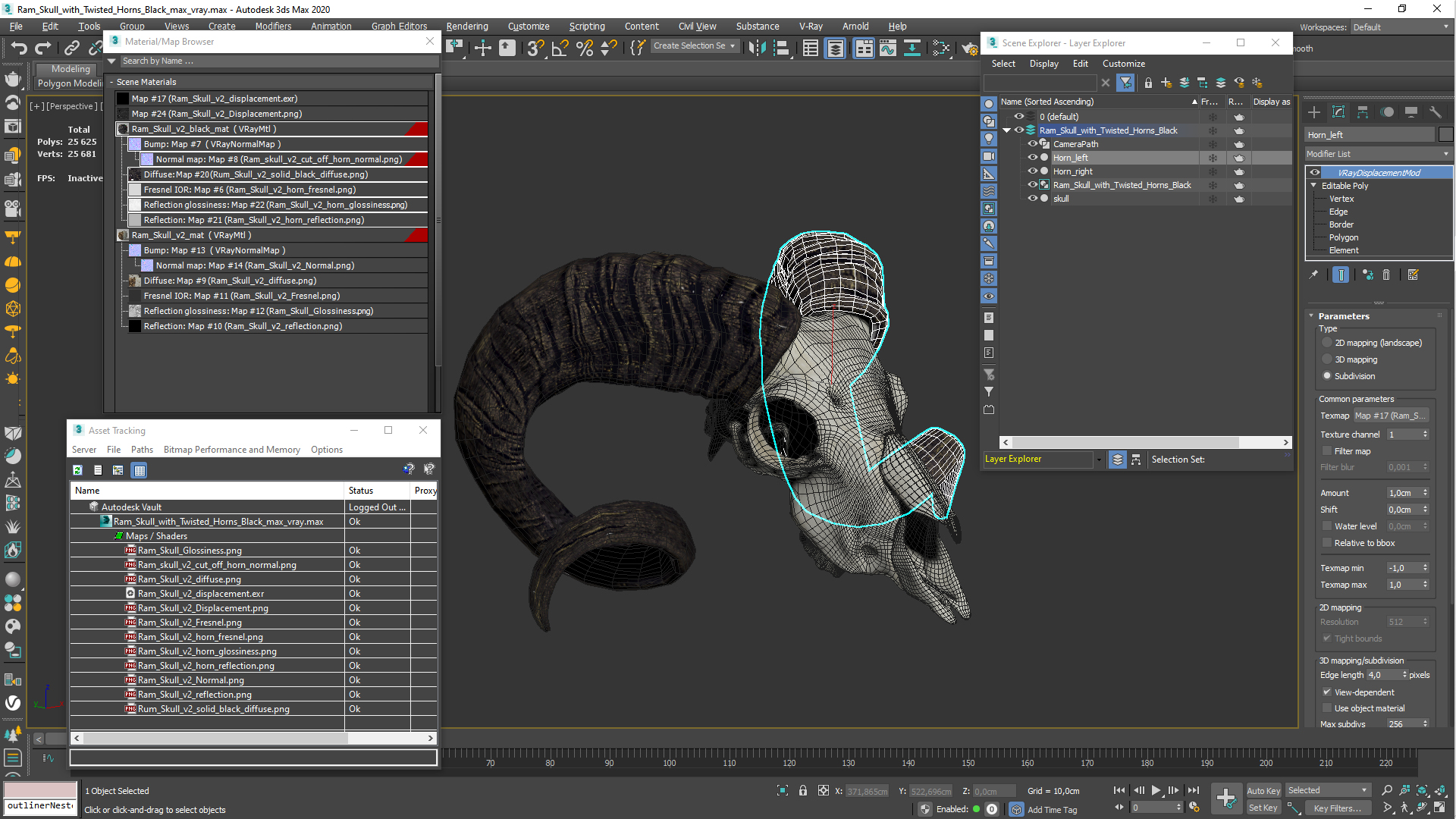Screen dimensions: 1456x819
Task: Click Table View icon in Asset Tracking
Action: pyautogui.click(x=140, y=470)
